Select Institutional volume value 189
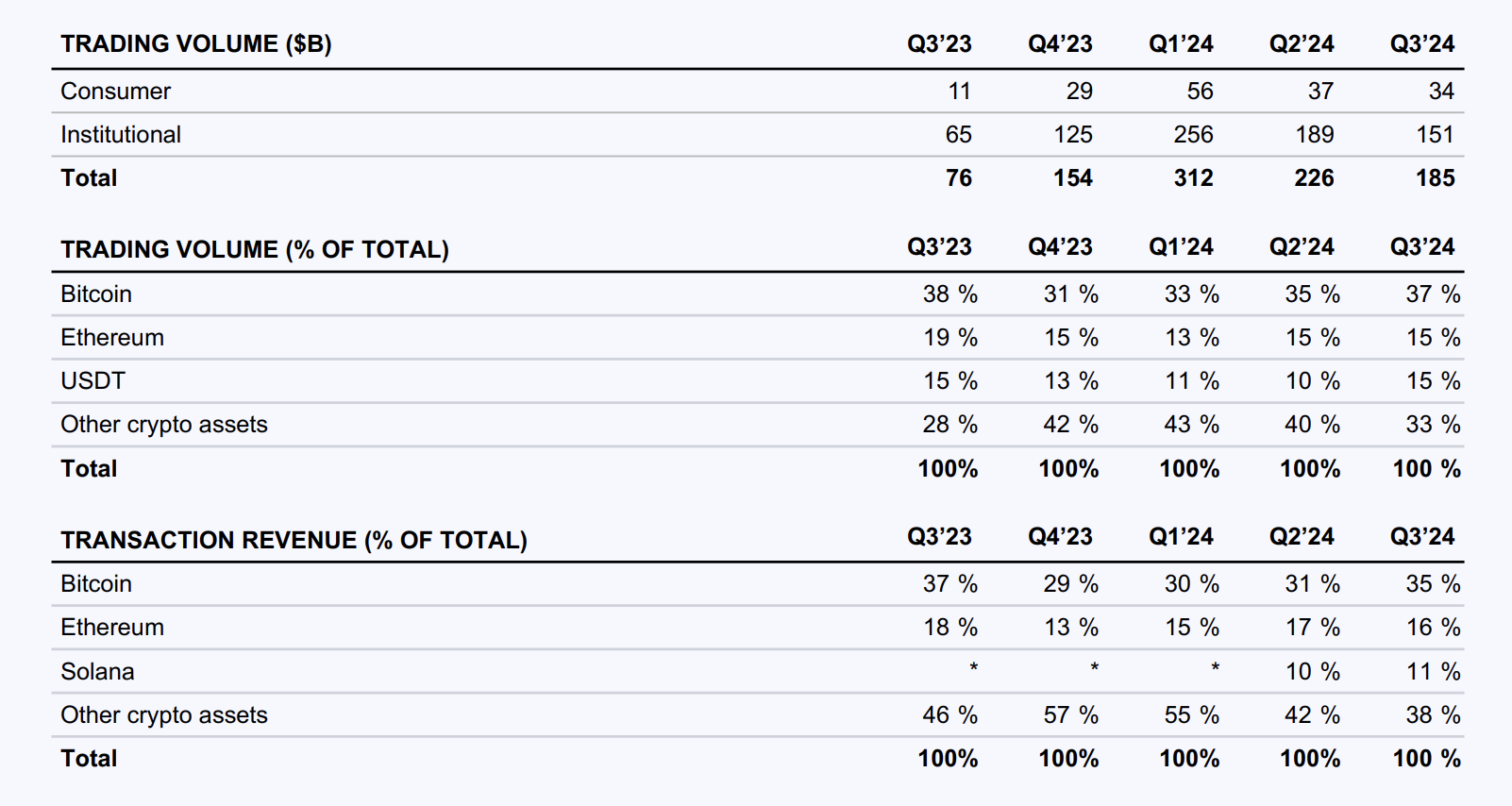 [1314, 135]
